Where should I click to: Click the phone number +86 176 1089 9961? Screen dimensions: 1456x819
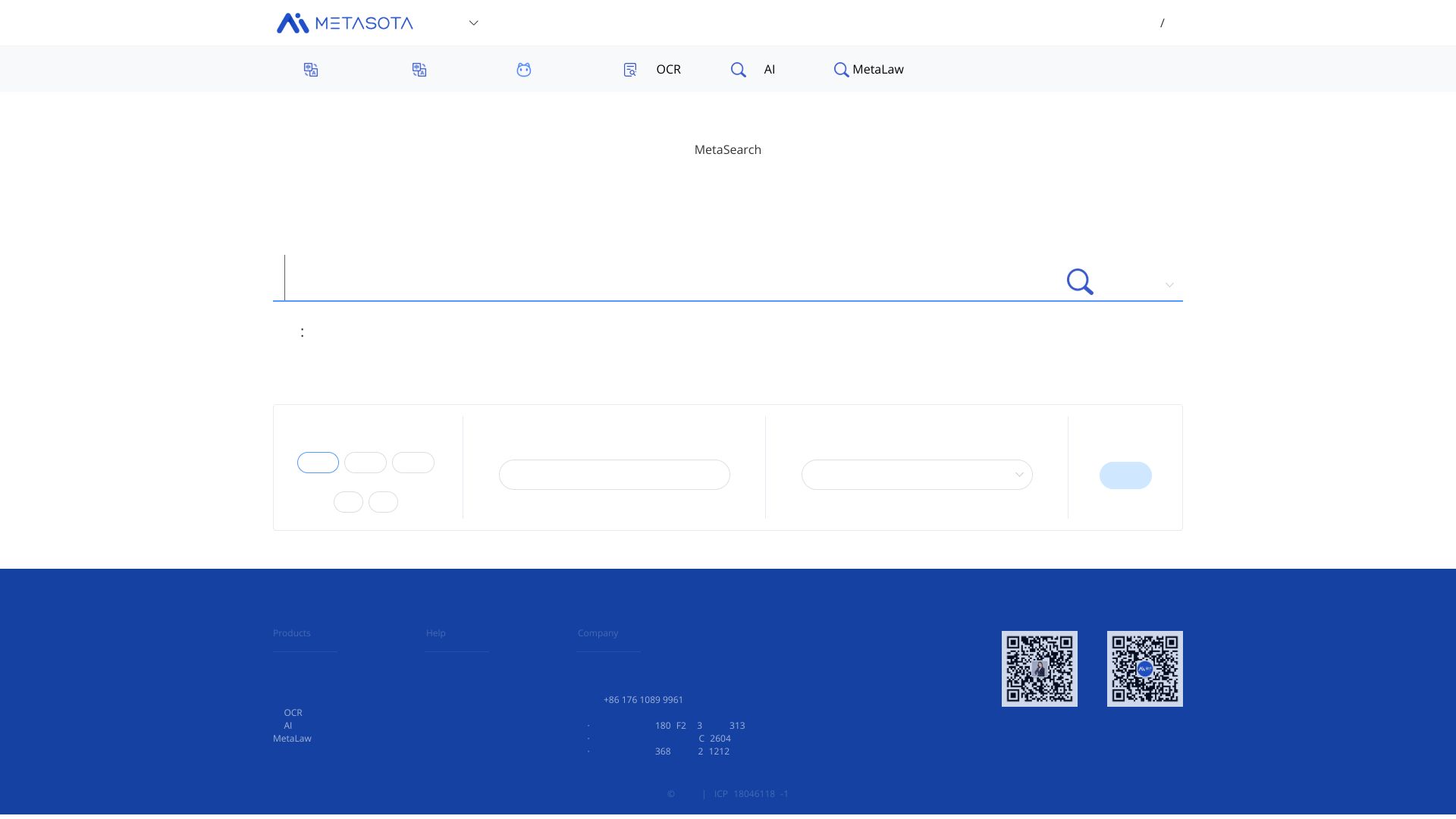[643, 700]
